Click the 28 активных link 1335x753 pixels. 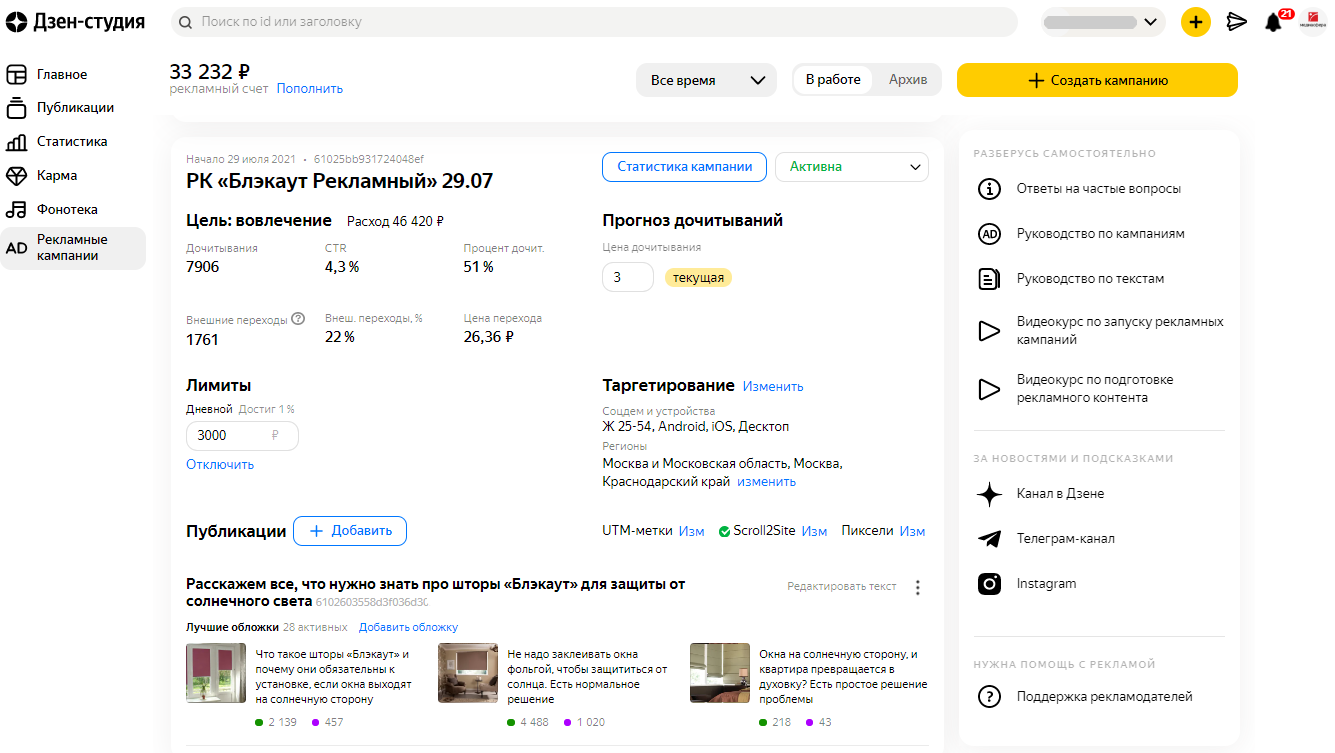pos(315,627)
